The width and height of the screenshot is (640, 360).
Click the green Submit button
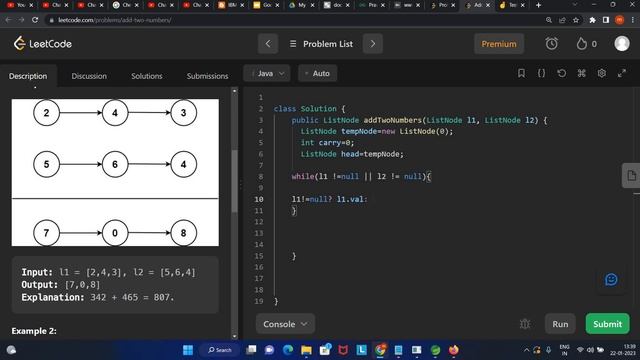point(607,324)
